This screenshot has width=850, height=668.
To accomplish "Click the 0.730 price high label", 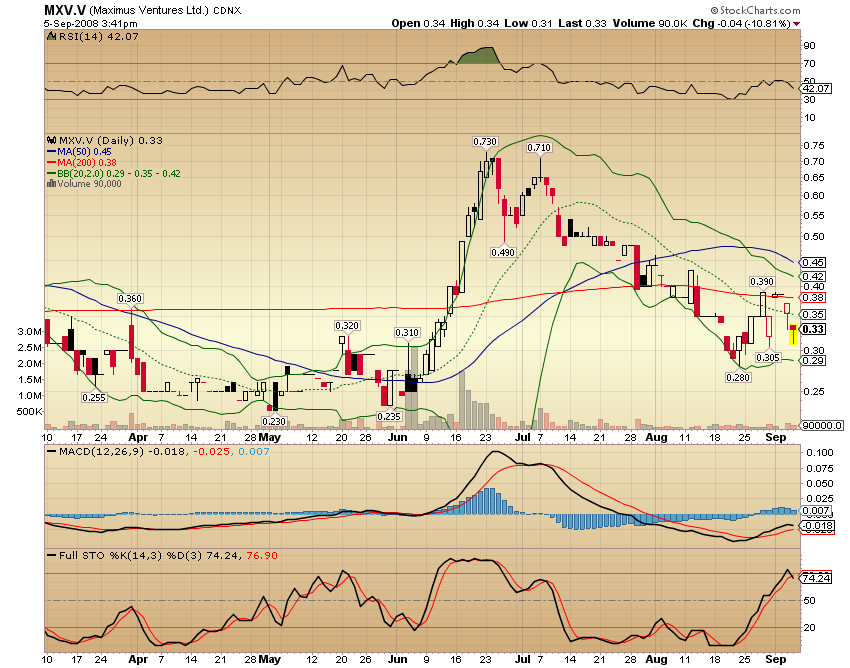I will [x=485, y=142].
